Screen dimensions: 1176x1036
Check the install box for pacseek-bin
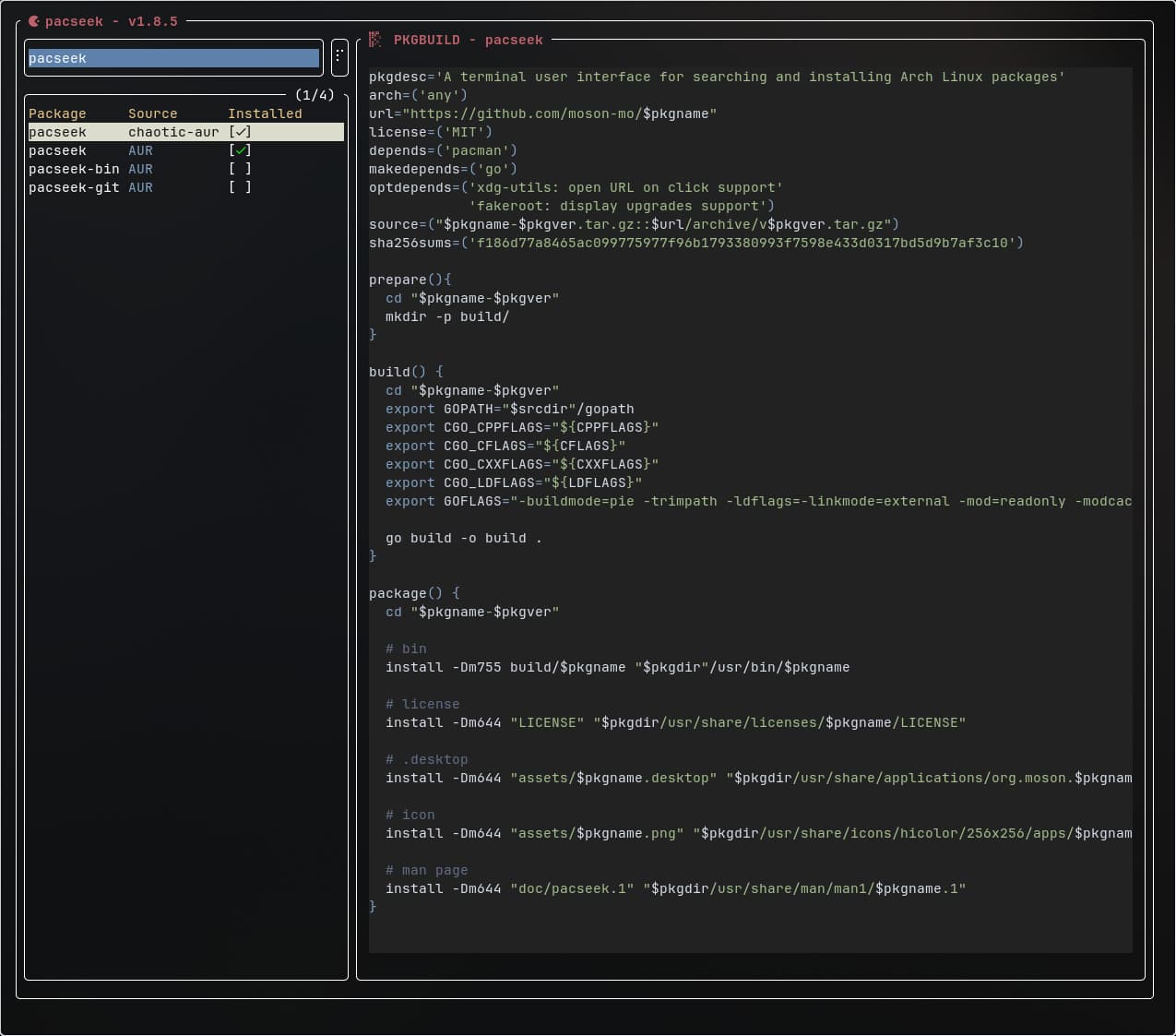[240, 169]
